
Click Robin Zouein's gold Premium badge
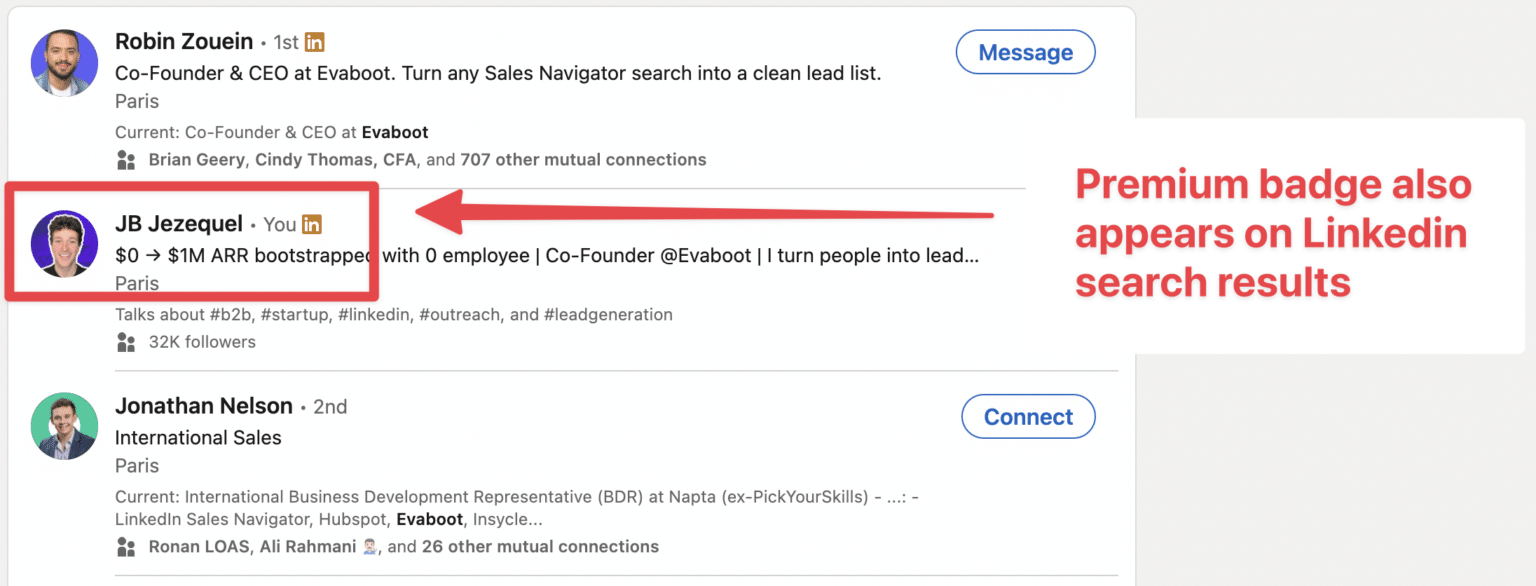point(314,41)
